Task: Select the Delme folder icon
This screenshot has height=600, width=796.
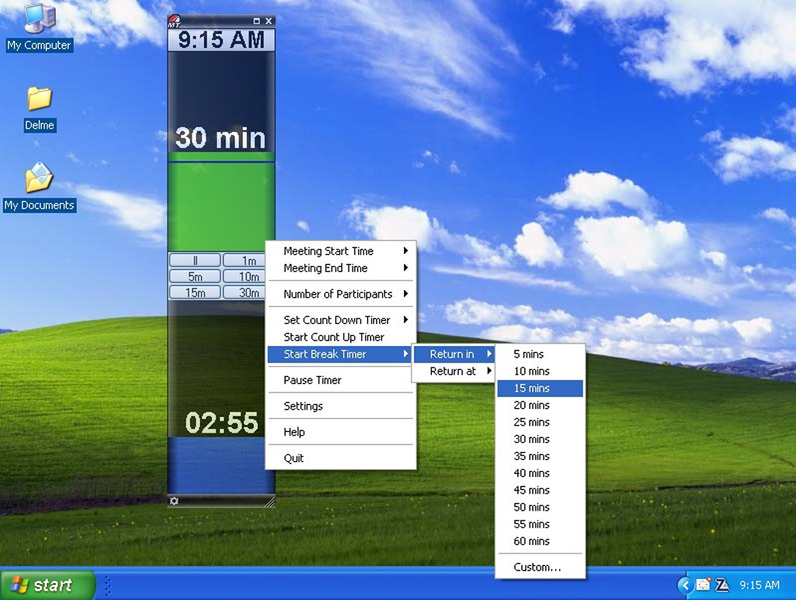Action: tap(40, 108)
